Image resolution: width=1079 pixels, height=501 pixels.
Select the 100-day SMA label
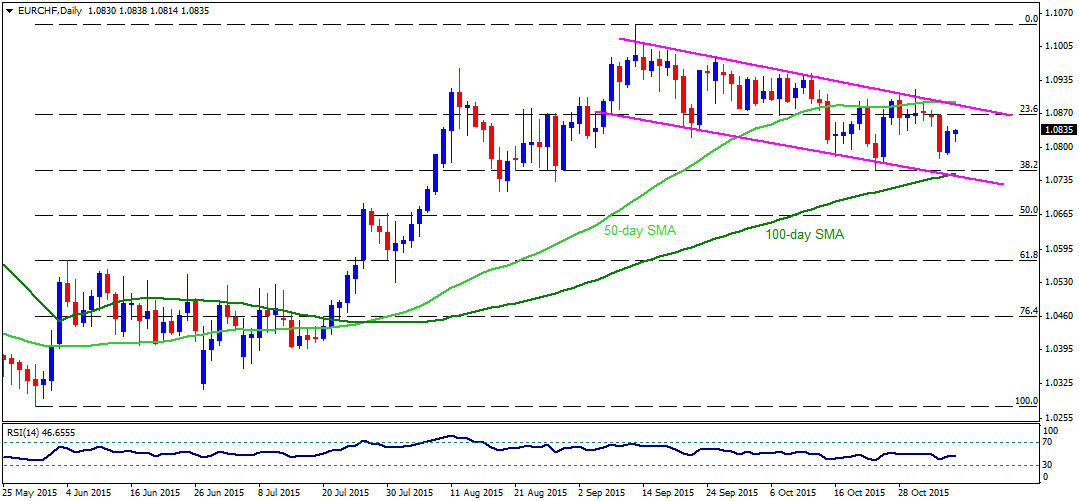point(805,235)
